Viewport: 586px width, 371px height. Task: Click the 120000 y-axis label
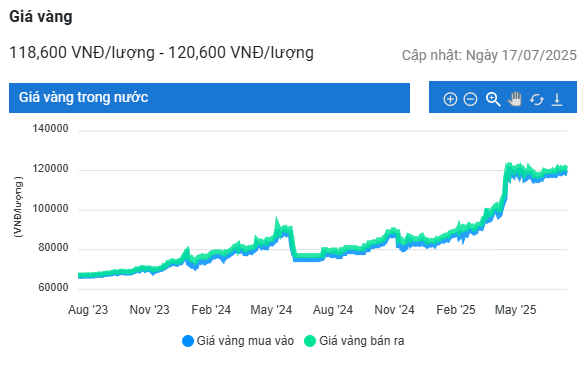[x=50, y=169]
